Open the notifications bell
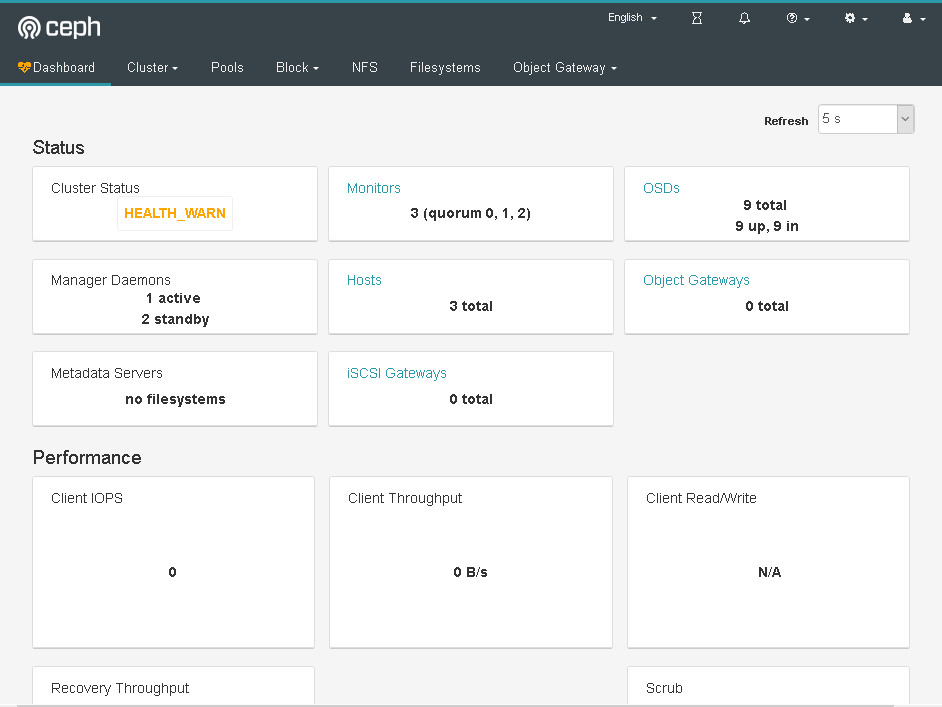942x707 pixels. click(x=744, y=19)
